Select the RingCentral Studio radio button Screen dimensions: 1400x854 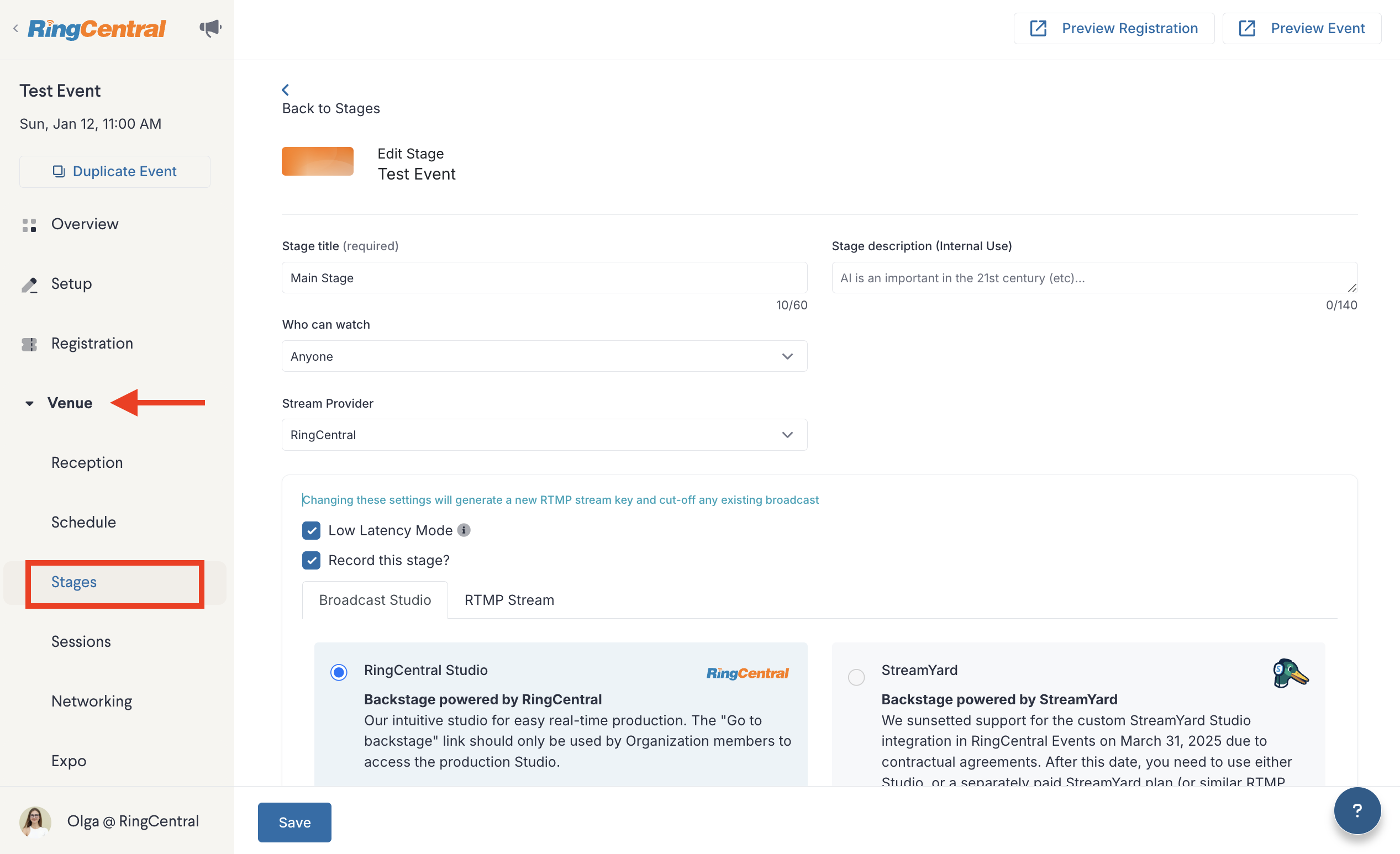pos(339,673)
